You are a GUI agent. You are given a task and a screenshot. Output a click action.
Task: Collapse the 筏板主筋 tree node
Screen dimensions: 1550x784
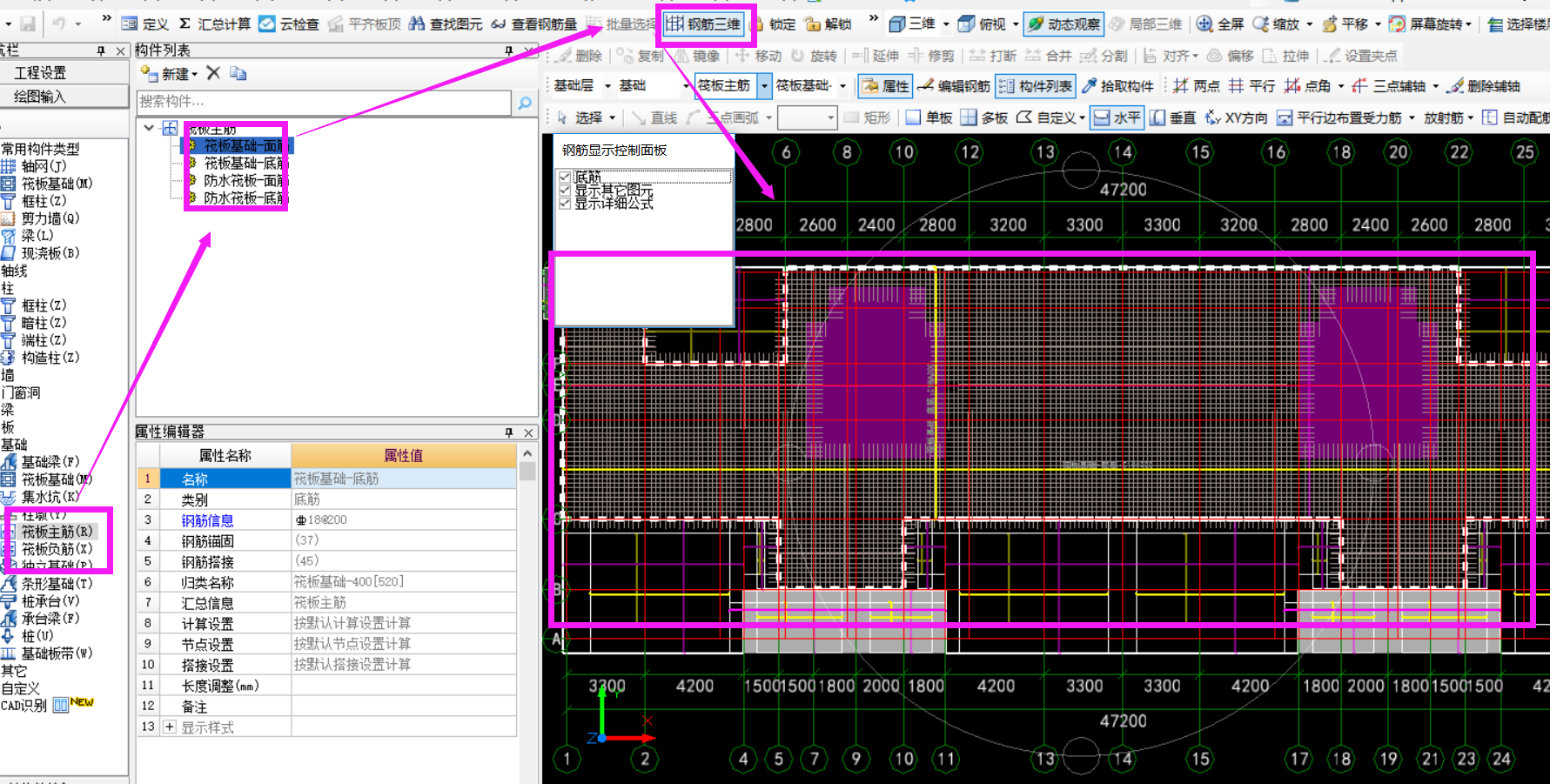tap(149, 128)
